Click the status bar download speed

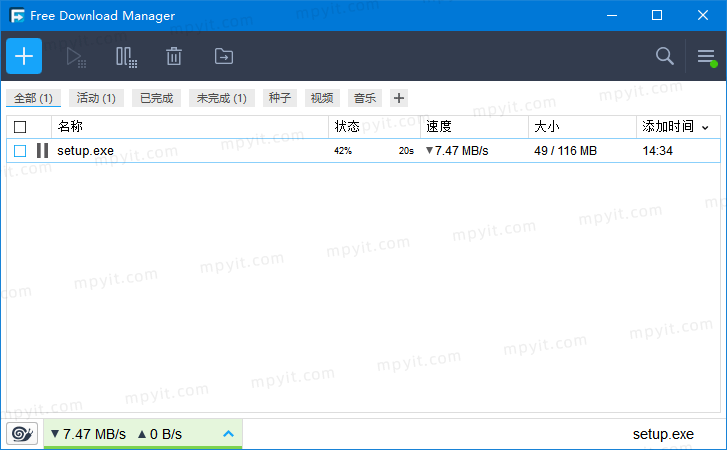click(88, 434)
